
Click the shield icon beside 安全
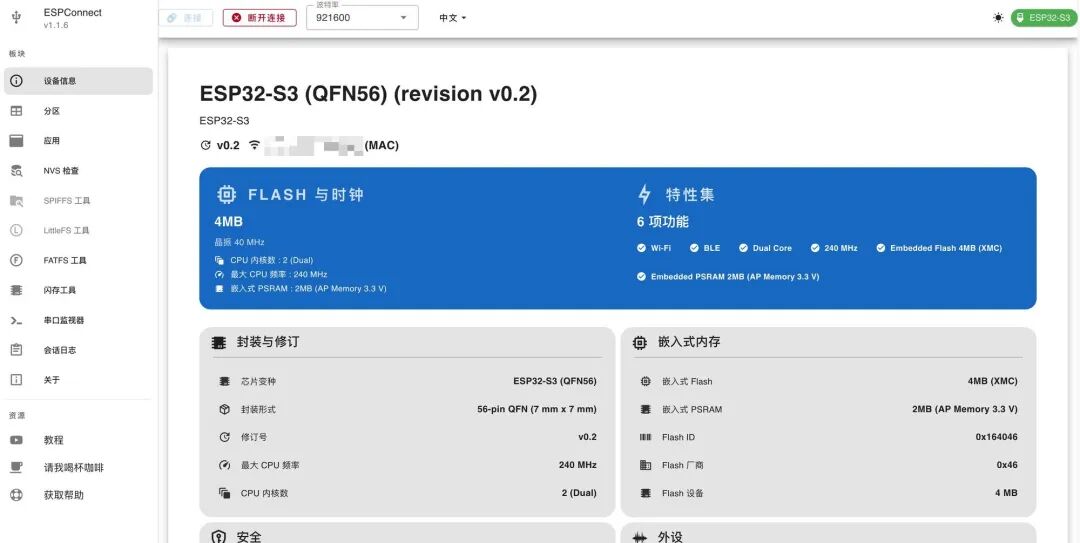218,537
